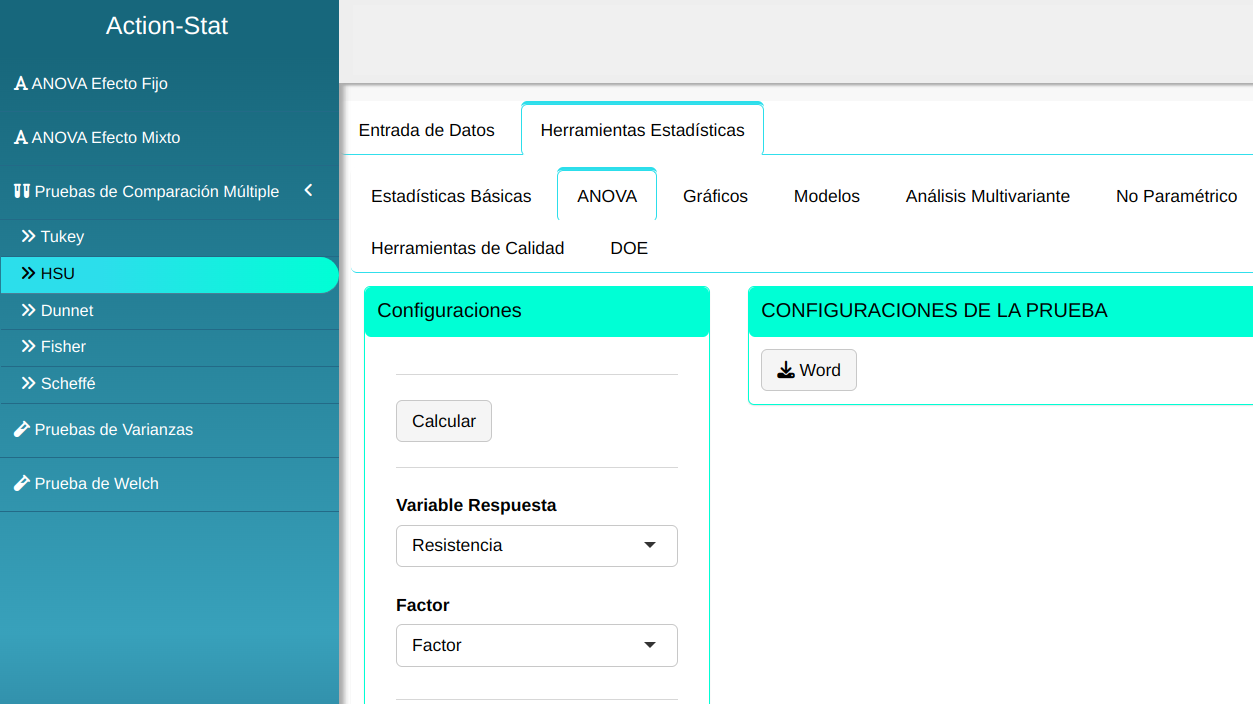Screen dimensions: 1253x704
Task: Open the Factor dropdown
Action: [x=536, y=646]
